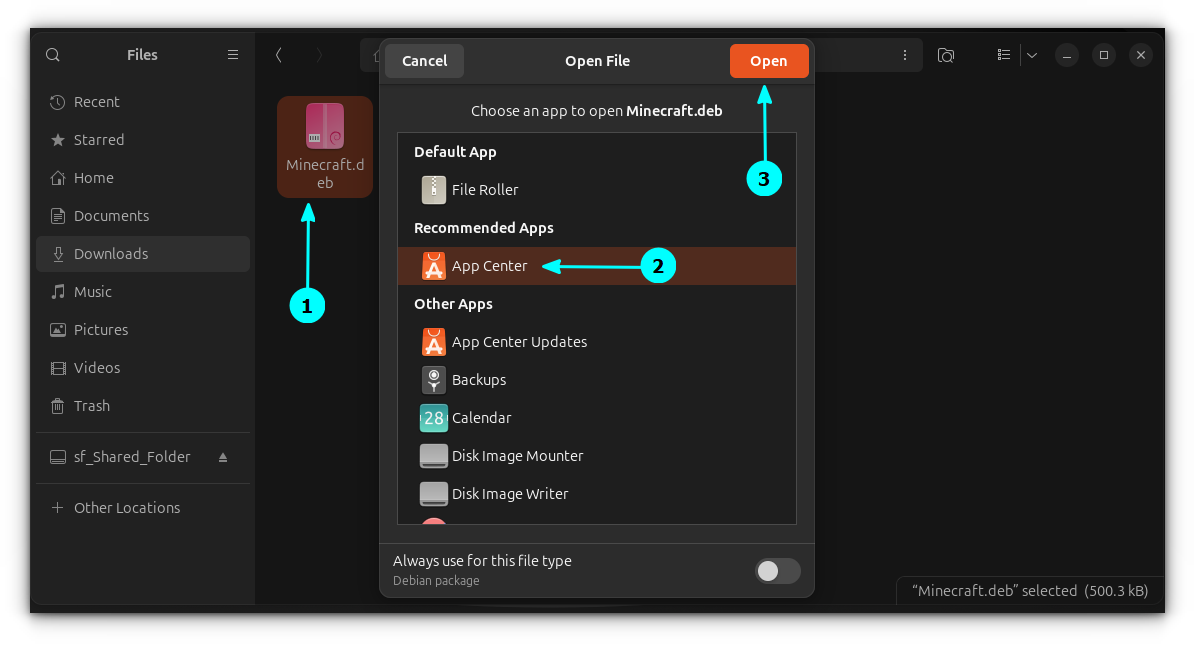
Task: Go to the Home folder
Action: pos(143,178)
